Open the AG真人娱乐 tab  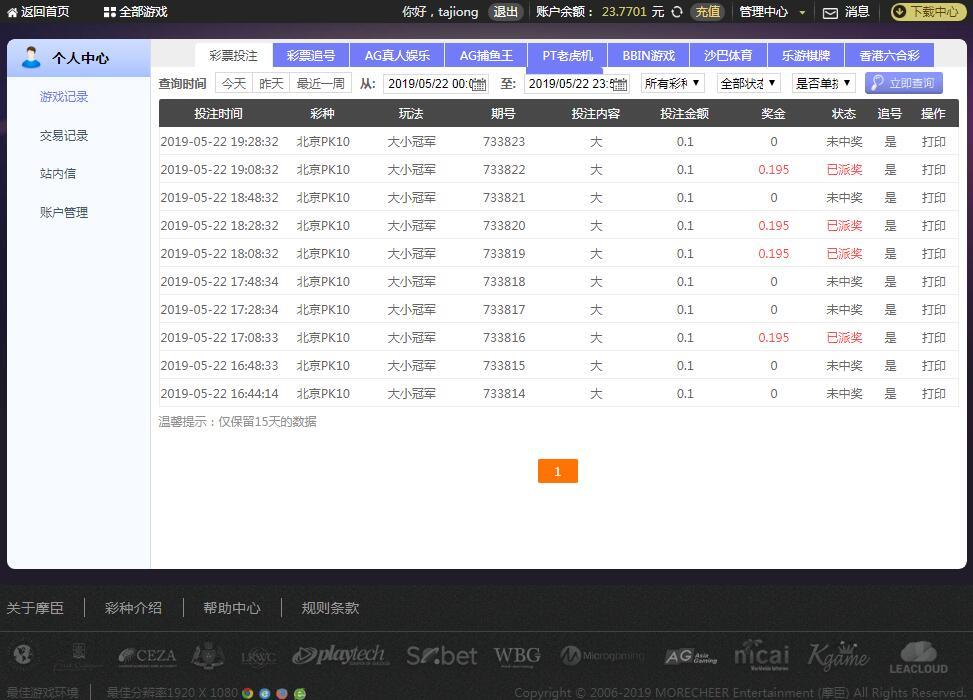coord(397,55)
